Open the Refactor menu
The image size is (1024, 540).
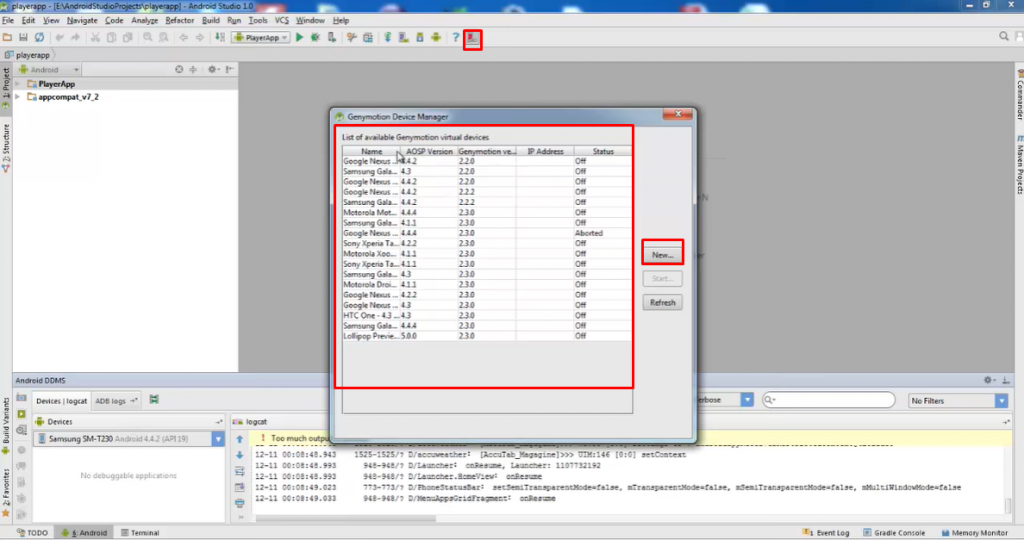[179, 20]
